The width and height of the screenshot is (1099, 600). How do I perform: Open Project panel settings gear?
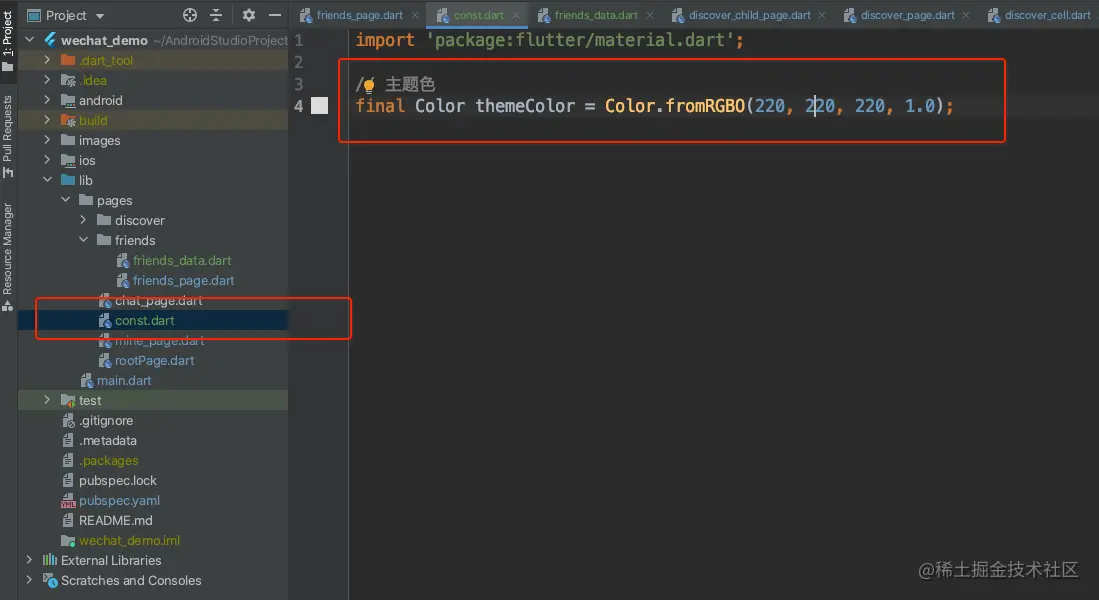coord(249,15)
